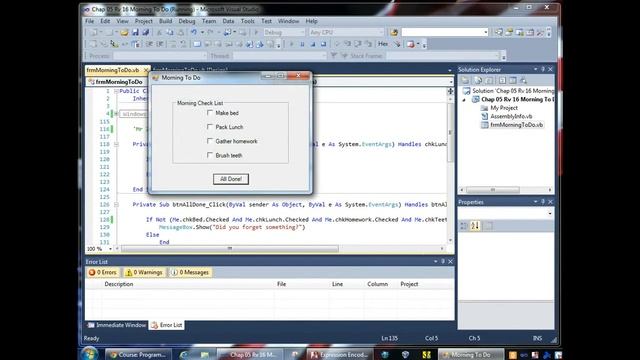Screen dimensions: 640x360
Task: Sort error list by Line column
Action: coord(337,284)
